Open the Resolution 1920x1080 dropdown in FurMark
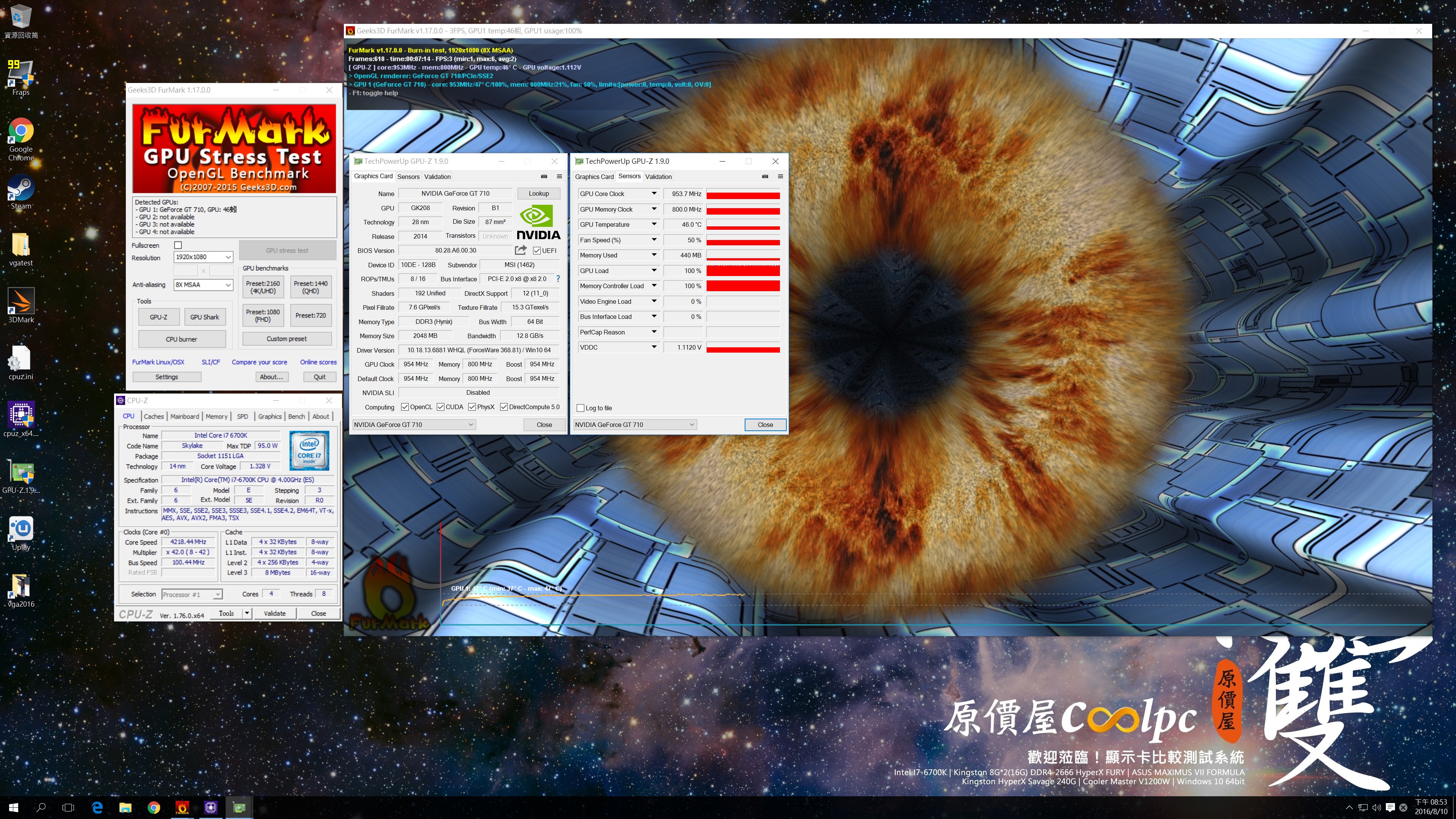 (203, 257)
